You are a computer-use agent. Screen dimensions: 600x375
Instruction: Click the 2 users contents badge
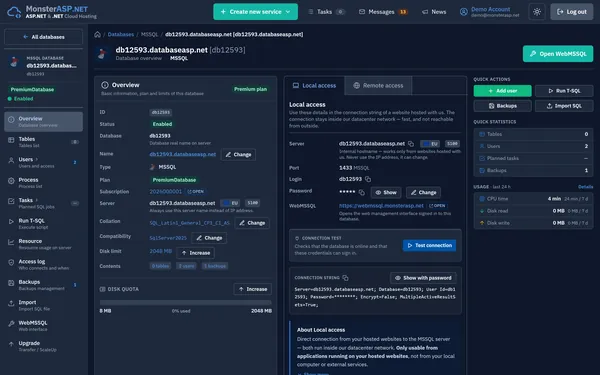(186, 266)
